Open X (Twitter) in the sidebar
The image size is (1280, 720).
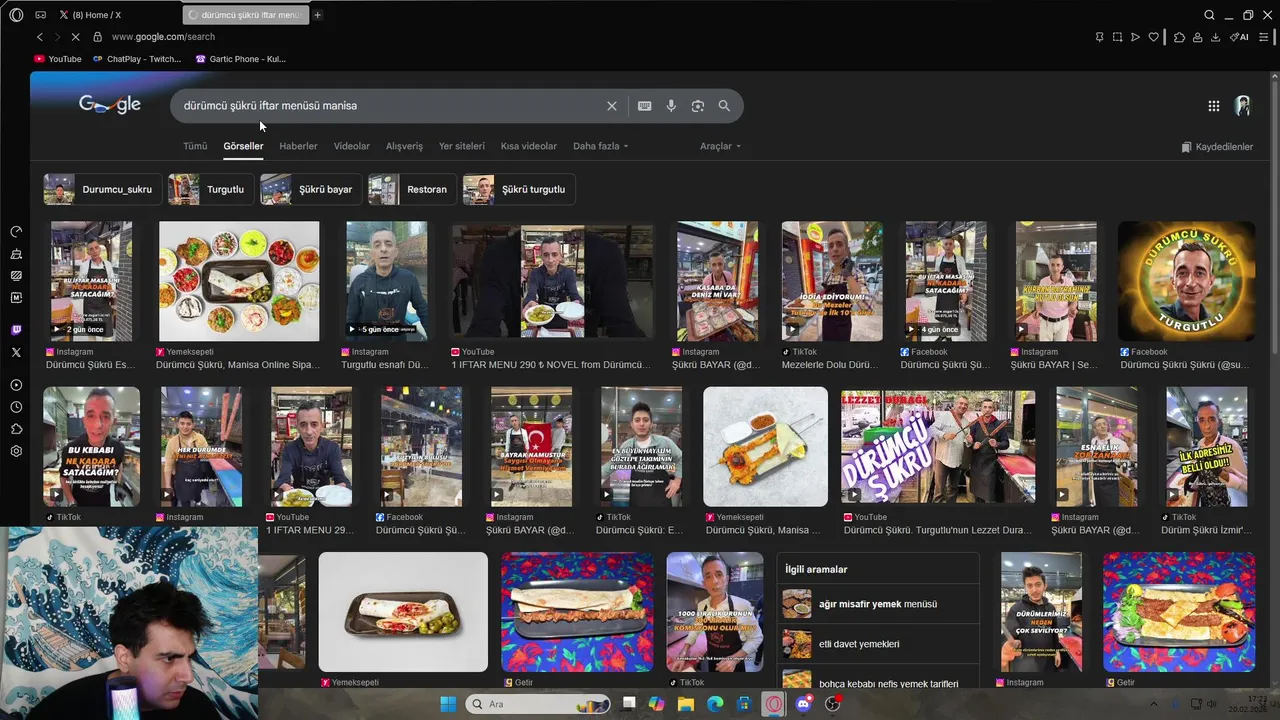(16, 352)
